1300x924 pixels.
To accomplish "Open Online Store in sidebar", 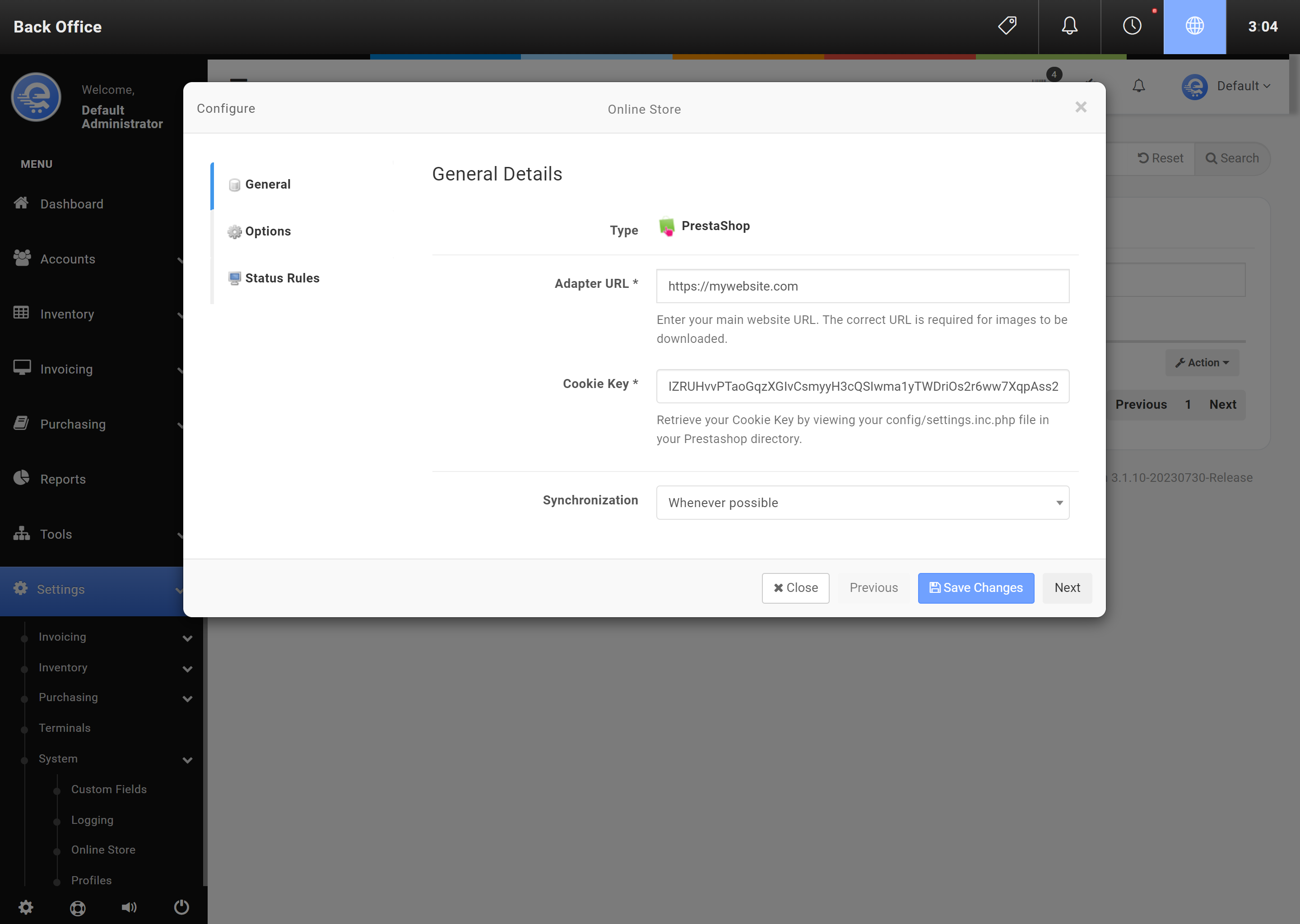I will [103, 850].
